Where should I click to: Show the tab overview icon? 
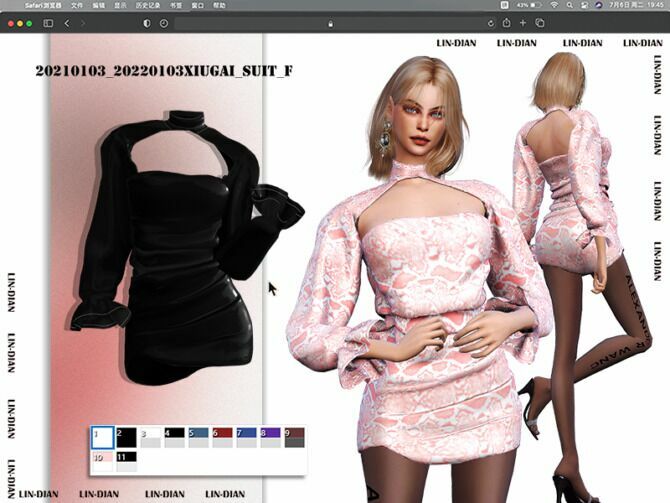(540, 23)
